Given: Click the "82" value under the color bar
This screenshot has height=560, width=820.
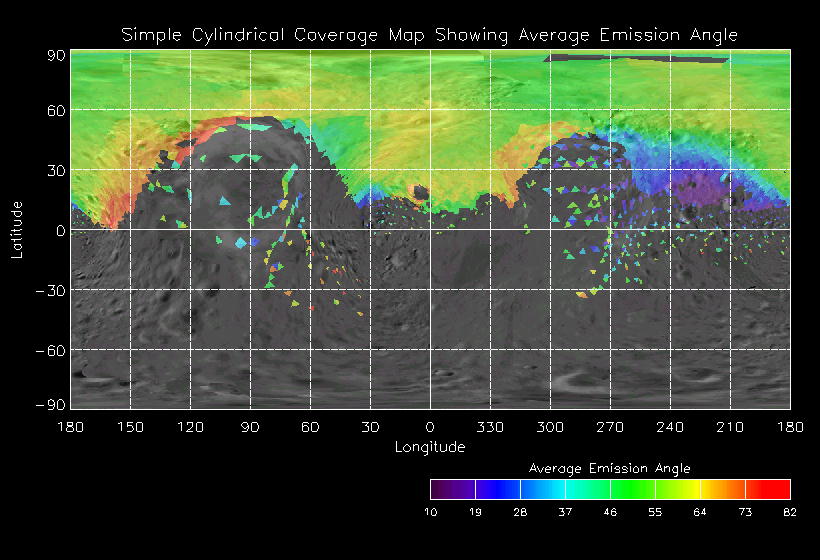Looking at the screenshot, I should tap(790, 511).
